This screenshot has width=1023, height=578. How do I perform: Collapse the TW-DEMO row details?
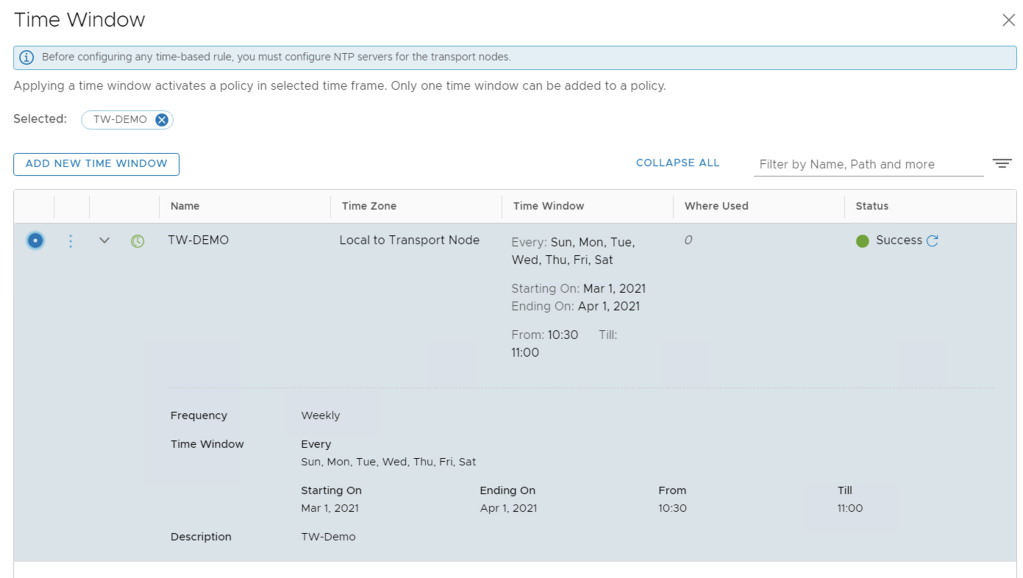[104, 241]
